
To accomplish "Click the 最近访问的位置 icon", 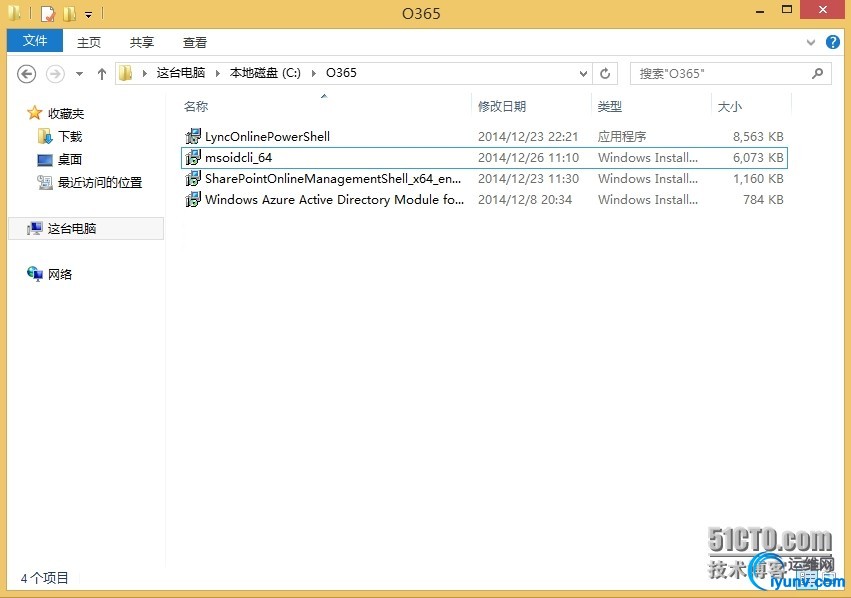I will coord(45,182).
